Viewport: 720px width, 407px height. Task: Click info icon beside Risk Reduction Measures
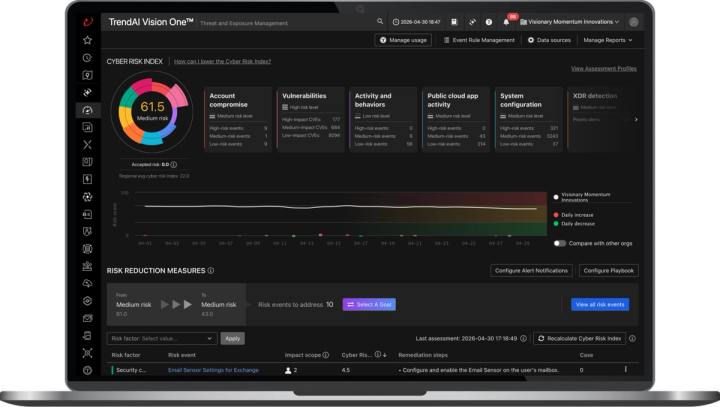[x=211, y=271]
